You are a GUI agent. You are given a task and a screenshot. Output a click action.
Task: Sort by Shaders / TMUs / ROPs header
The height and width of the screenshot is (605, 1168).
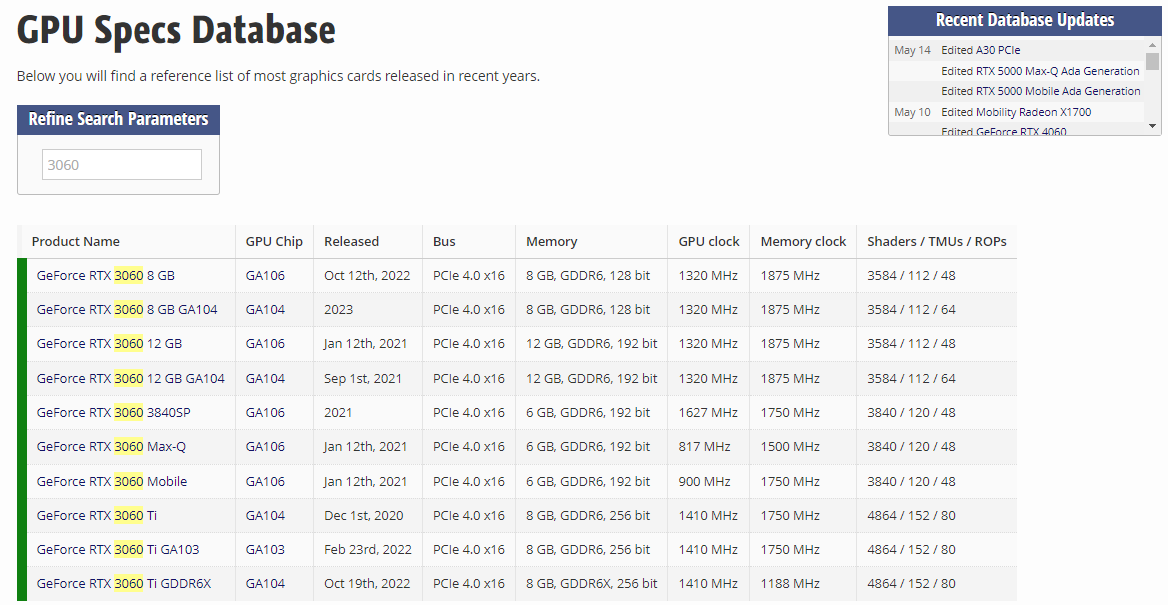936,241
